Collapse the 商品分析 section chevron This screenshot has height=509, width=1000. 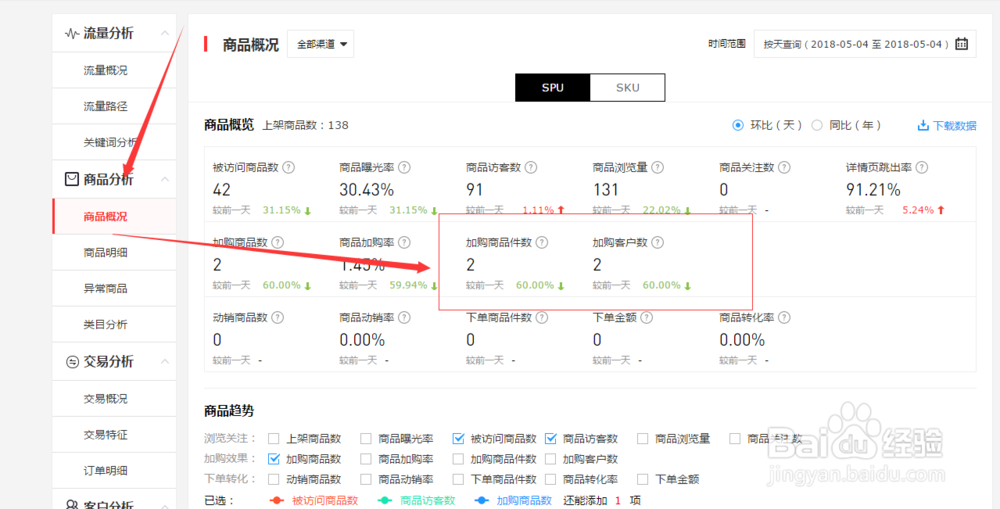(x=165, y=180)
